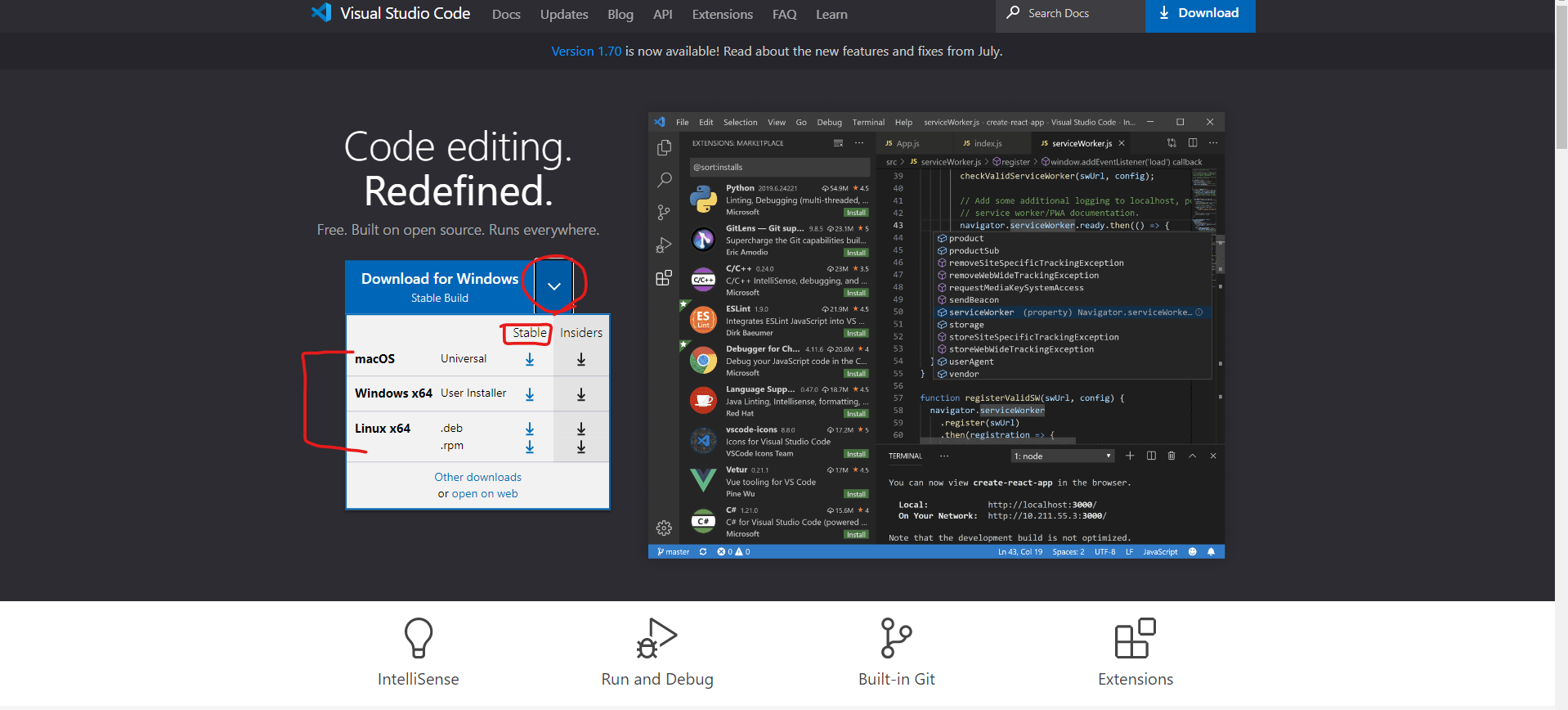
Task: Click the blue Download button in header
Action: pos(1200,14)
